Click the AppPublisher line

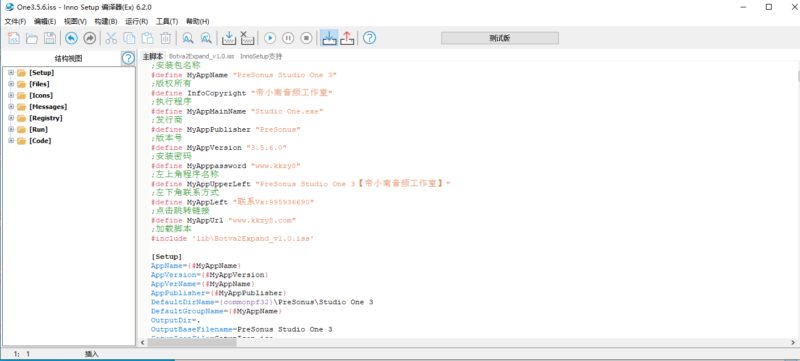click(218, 293)
